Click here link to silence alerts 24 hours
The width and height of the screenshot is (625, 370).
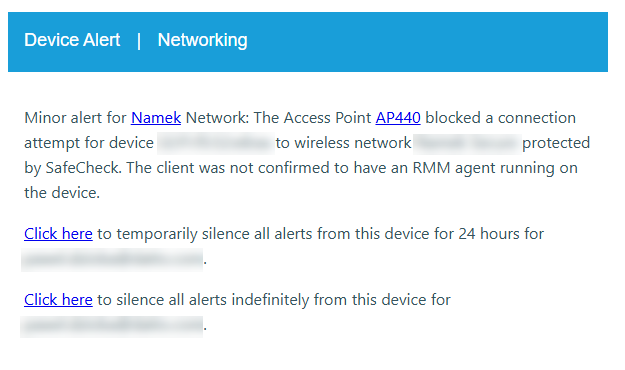coord(58,234)
